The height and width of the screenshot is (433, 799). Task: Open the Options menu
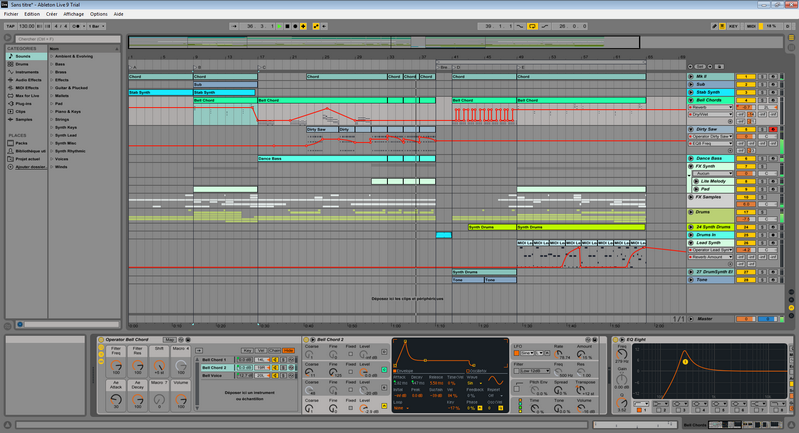tap(98, 14)
